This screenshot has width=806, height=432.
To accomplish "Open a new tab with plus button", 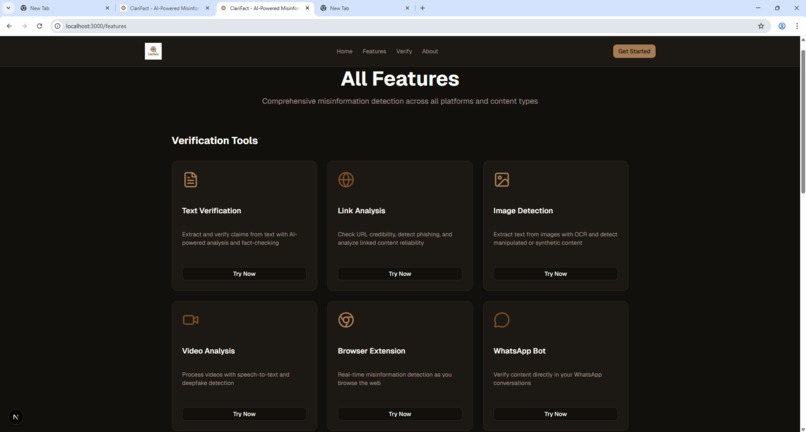I will [423, 8].
